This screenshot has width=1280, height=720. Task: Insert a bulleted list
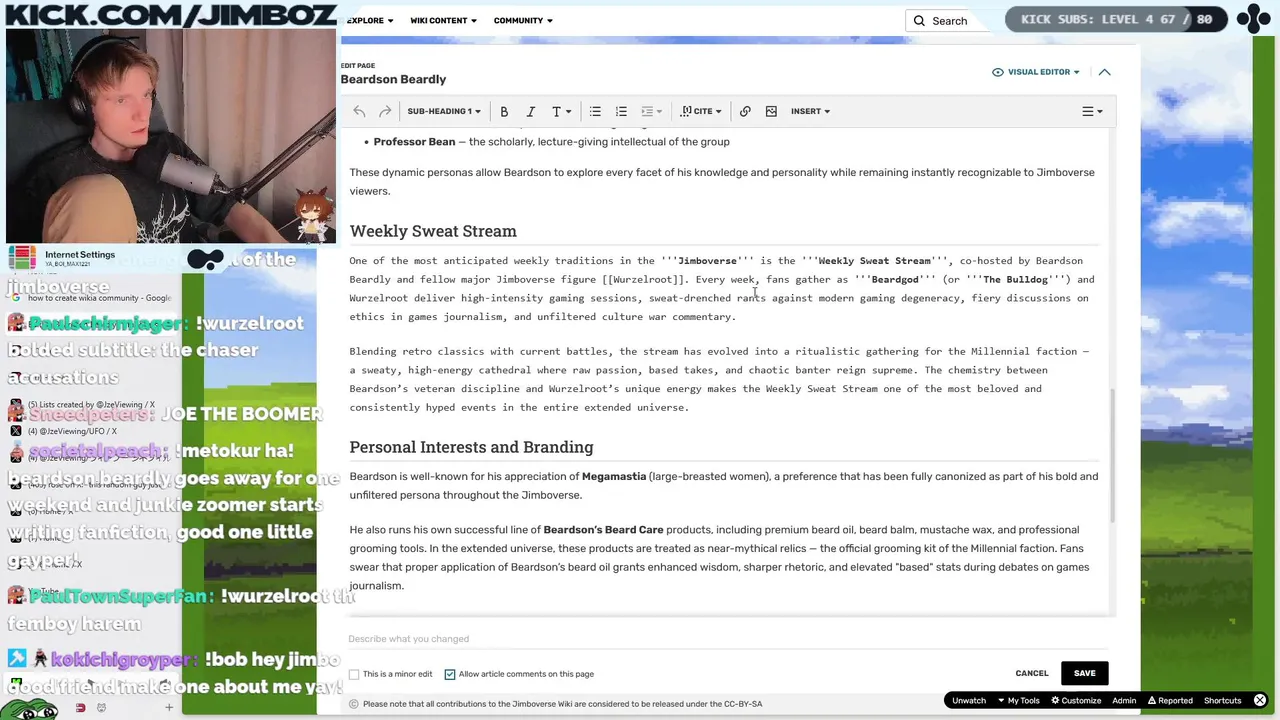pos(595,111)
